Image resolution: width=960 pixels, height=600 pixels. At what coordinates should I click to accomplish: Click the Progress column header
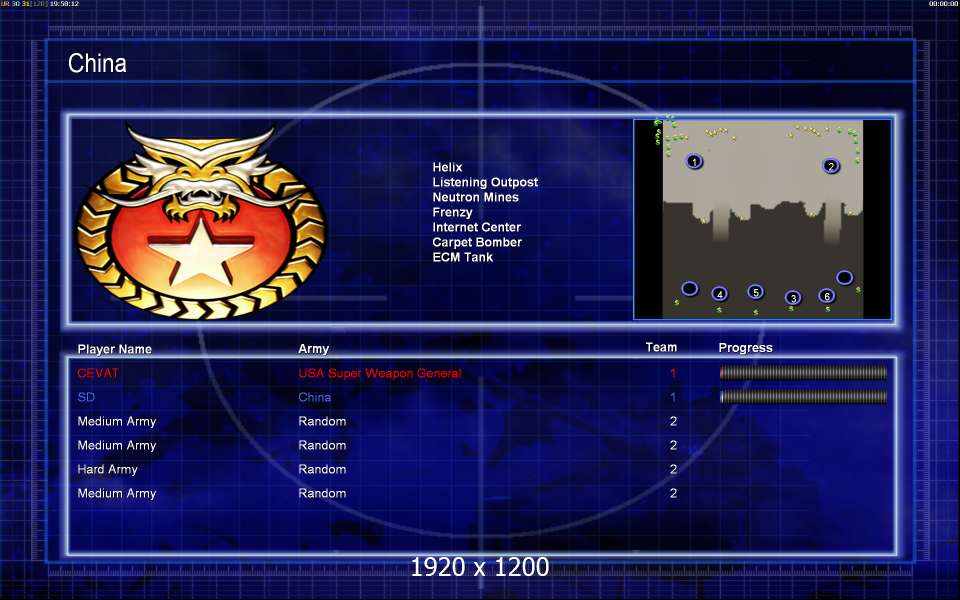[745, 348]
